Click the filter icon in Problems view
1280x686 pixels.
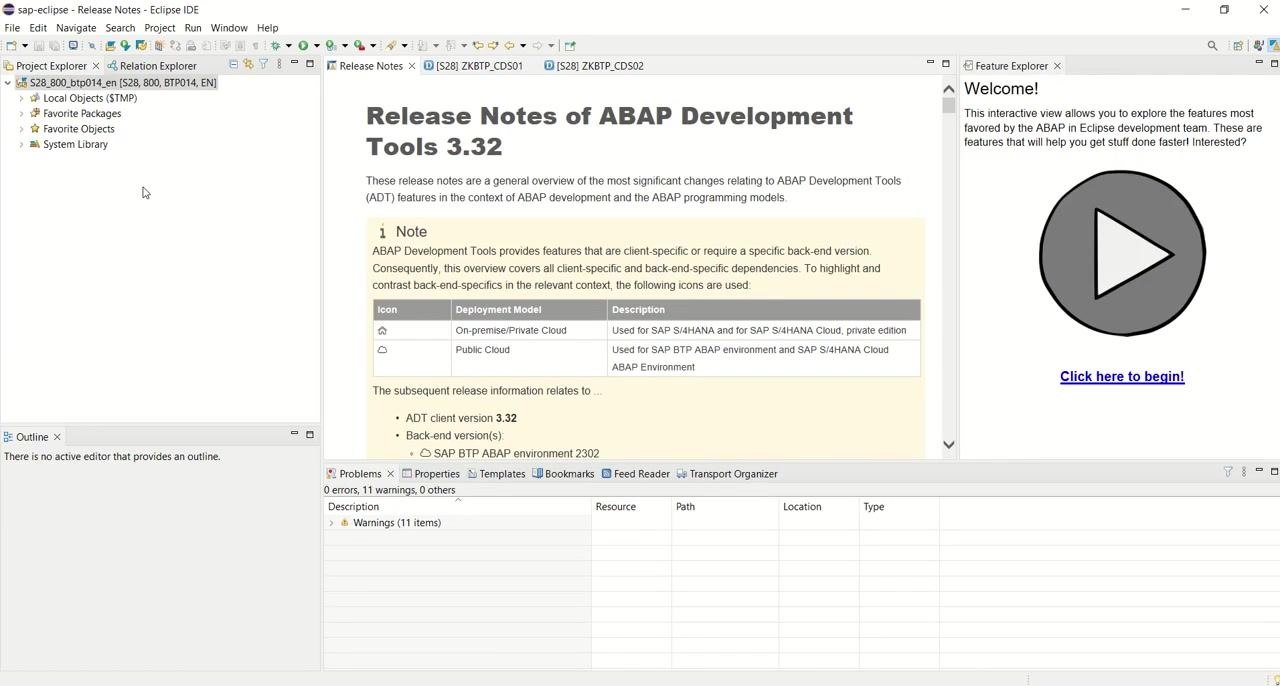point(1228,472)
